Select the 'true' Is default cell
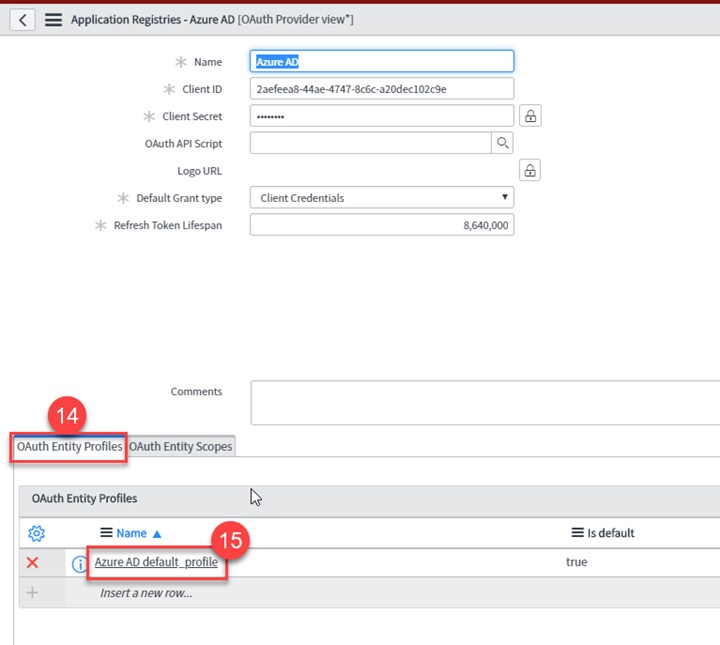 [x=576, y=562]
